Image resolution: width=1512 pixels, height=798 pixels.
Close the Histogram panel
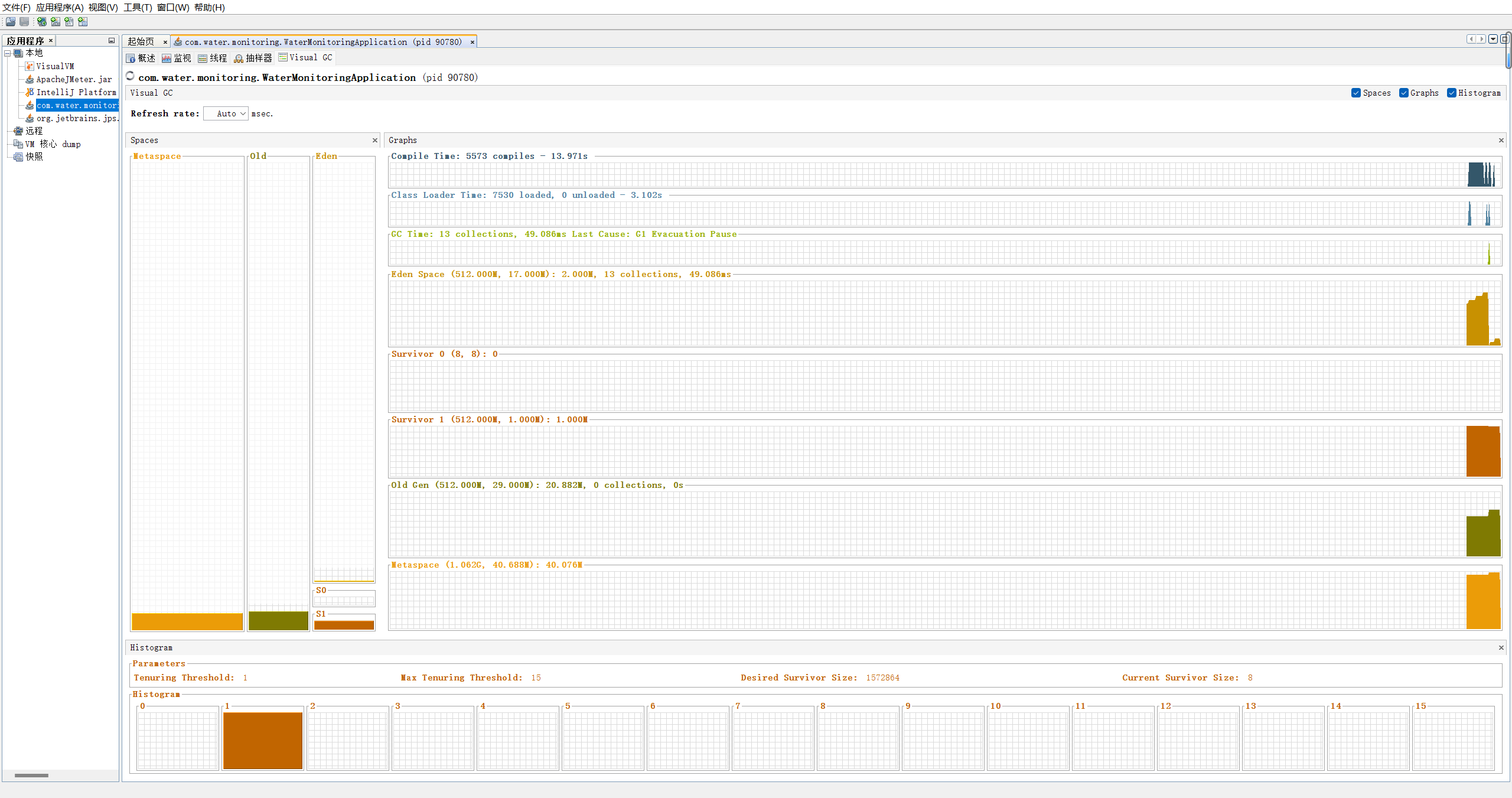point(1501,648)
